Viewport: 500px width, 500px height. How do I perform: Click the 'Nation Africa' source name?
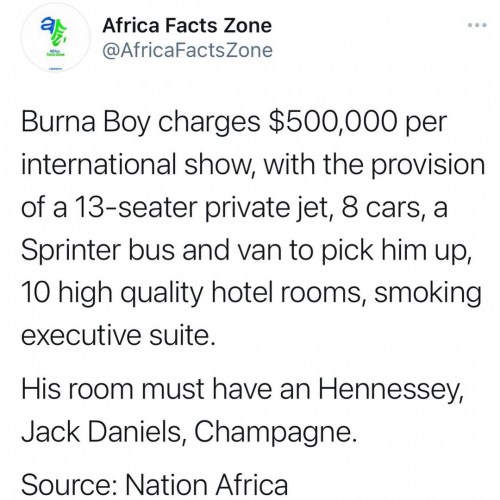pos(207,485)
